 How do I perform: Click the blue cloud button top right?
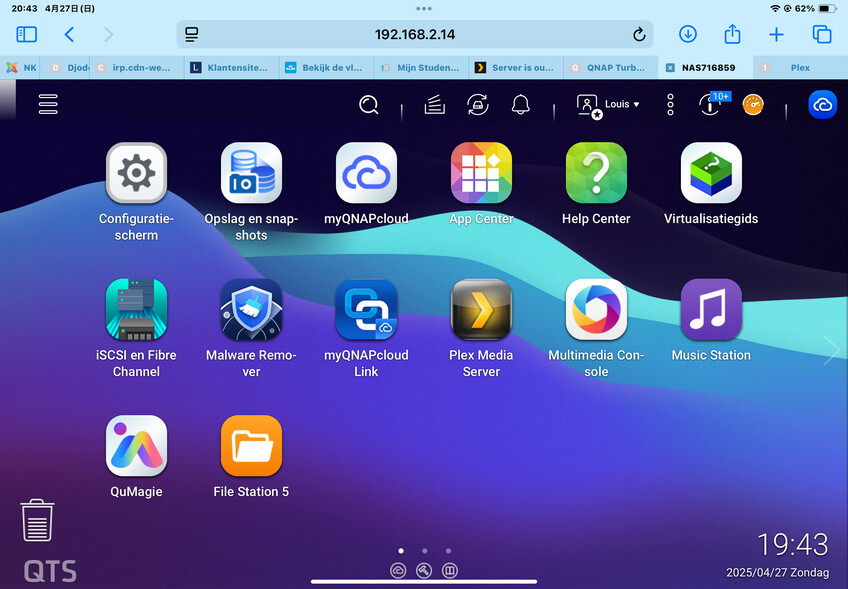point(823,104)
